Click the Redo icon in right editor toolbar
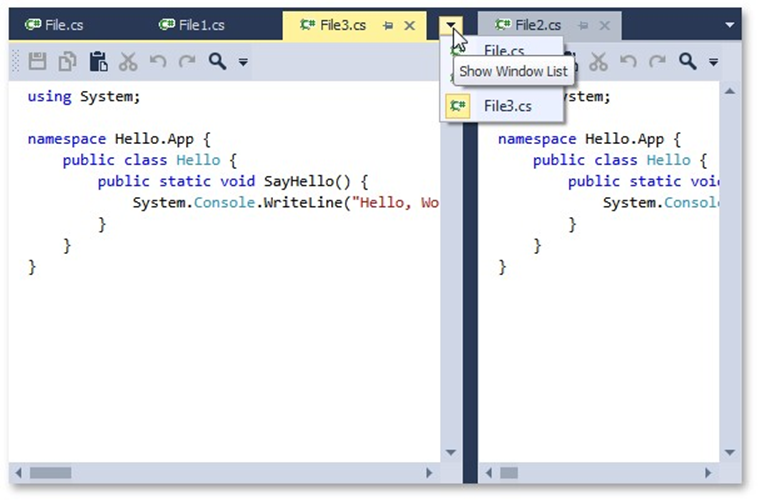The height and width of the screenshot is (501, 758). pos(657,62)
